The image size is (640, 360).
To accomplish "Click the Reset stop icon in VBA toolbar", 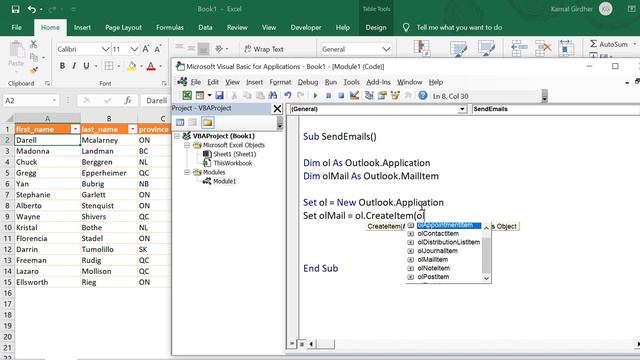I will [x=341, y=96].
